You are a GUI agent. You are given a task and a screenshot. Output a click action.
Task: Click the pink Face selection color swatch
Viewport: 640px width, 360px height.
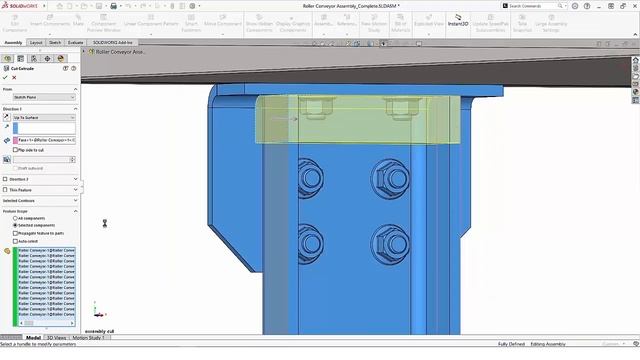point(16,140)
